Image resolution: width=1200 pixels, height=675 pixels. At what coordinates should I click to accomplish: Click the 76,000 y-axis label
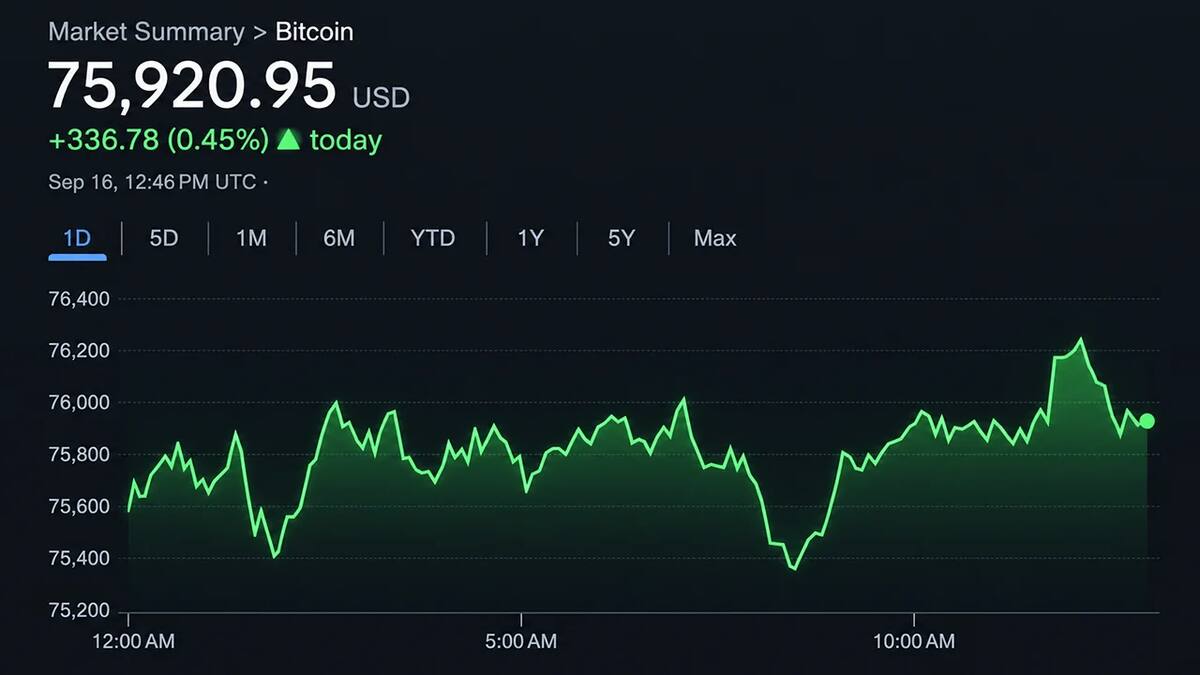(79, 403)
